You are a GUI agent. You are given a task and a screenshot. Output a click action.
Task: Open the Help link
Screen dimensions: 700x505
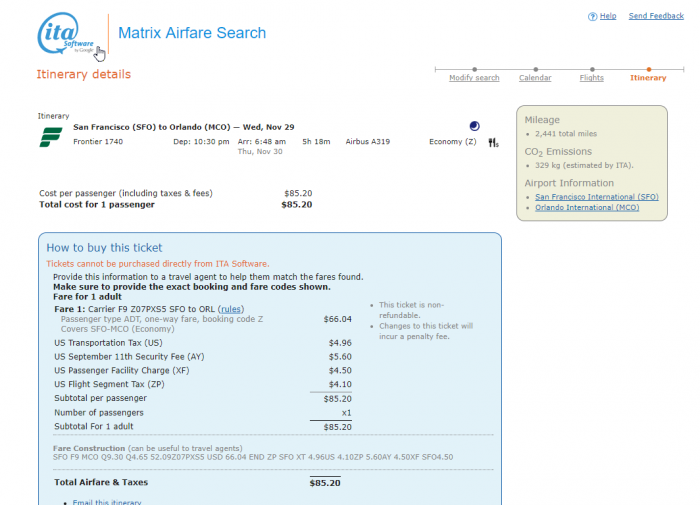608,16
